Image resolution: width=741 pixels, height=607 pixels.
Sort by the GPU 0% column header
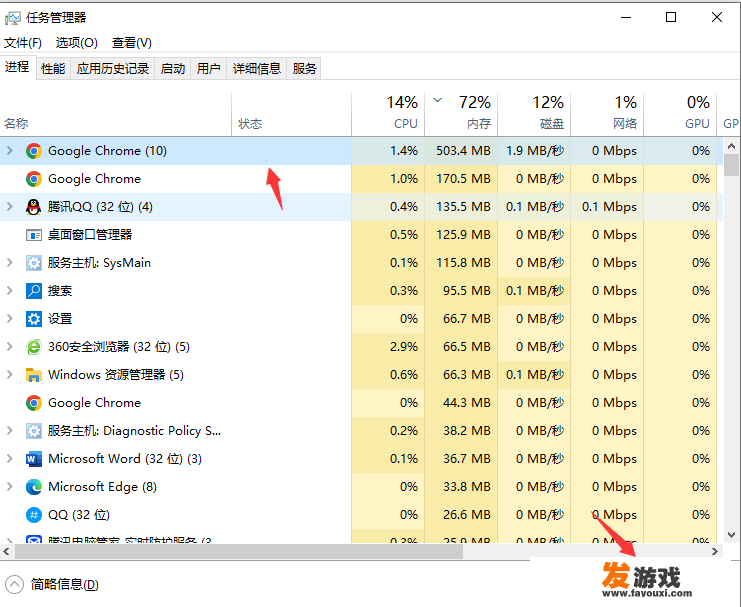(x=681, y=113)
